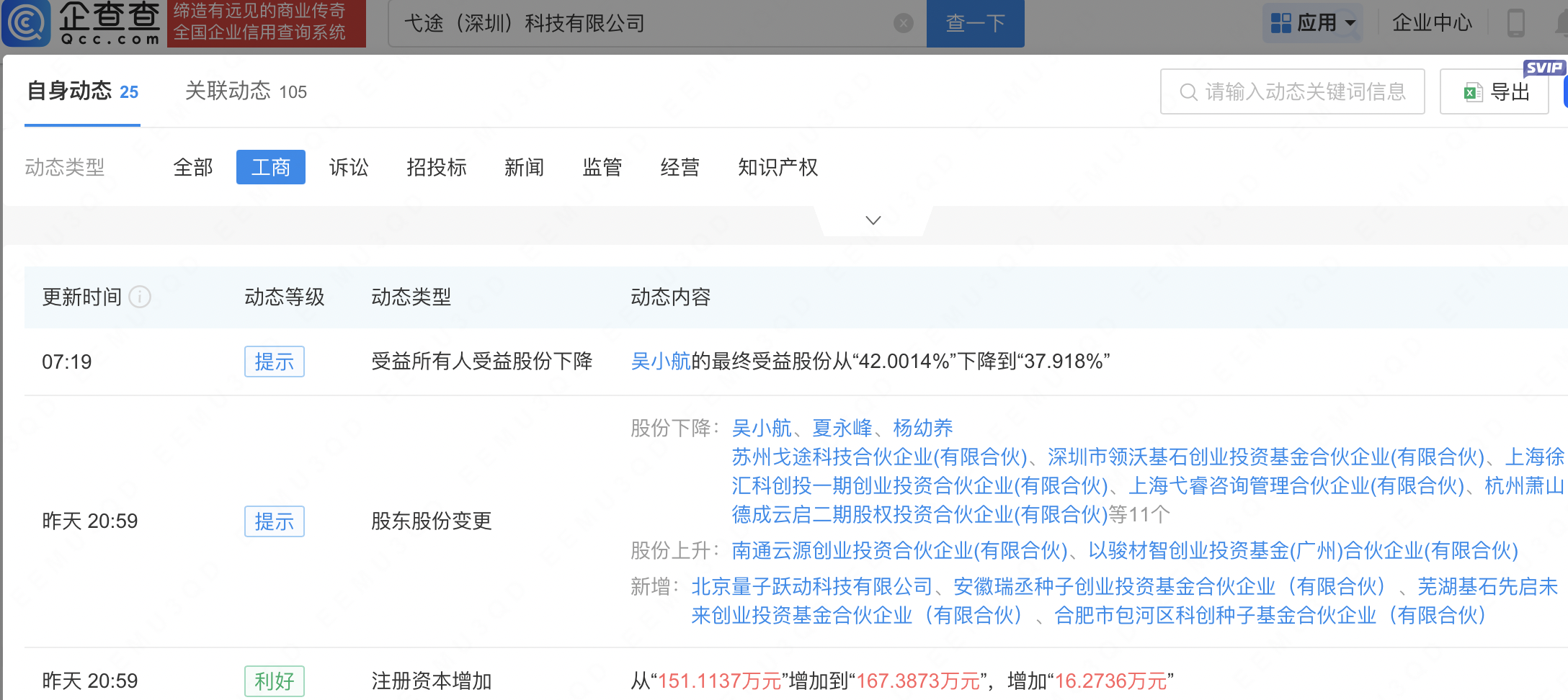Click the info icon beside 更新时间
Image resolution: width=1568 pixels, height=700 pixels.
click(140, 297)
